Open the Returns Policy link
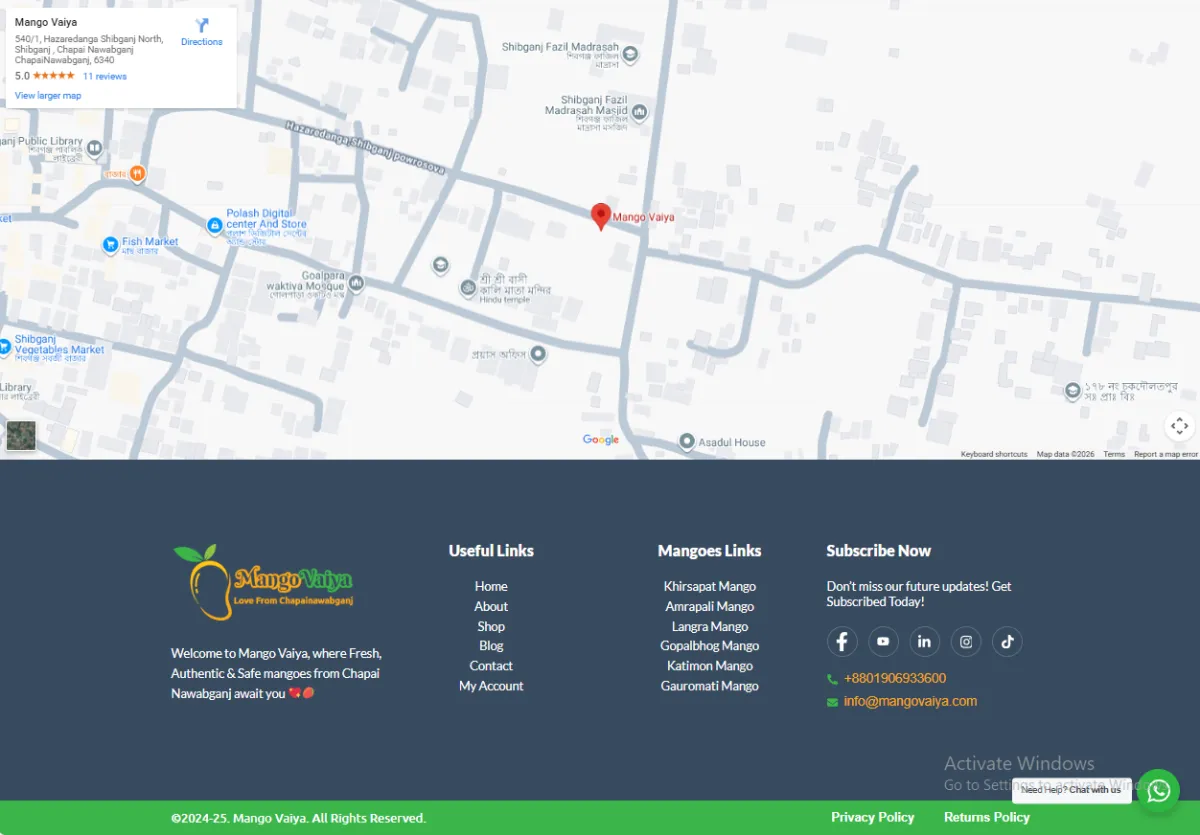 [987, 817]
